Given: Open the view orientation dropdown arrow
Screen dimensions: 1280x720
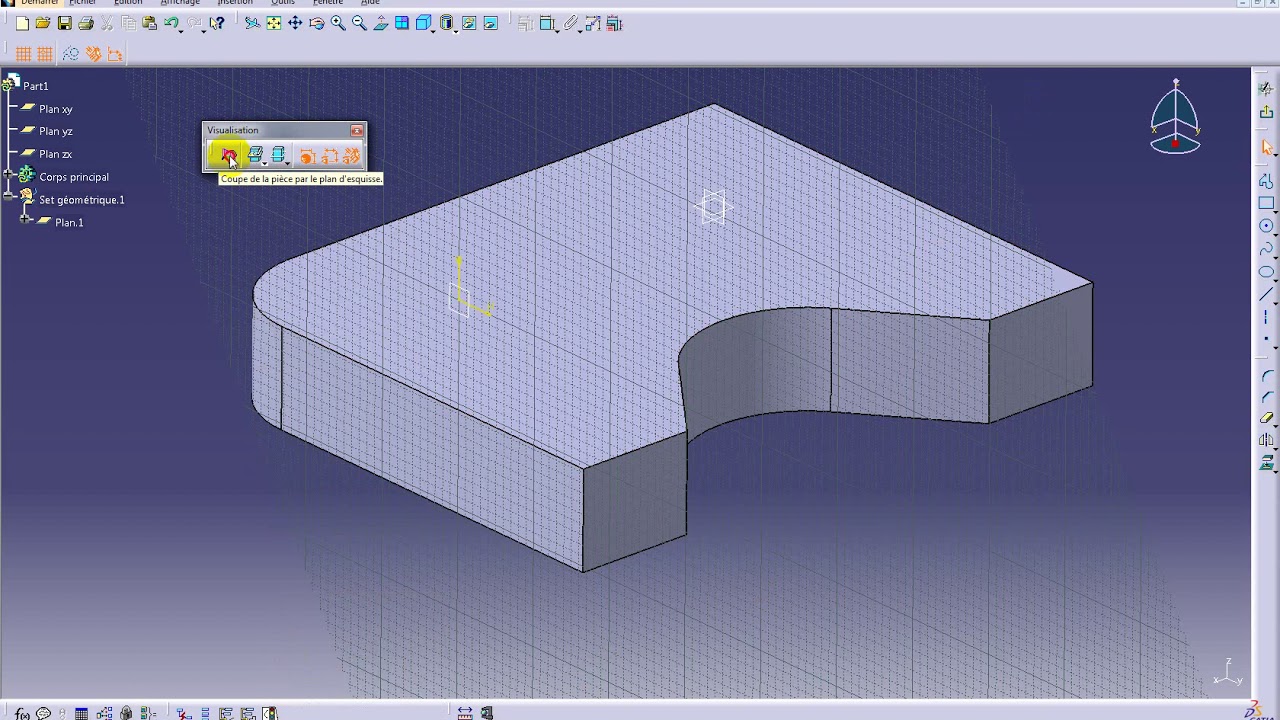Looking at the screenshot, I should pyautogui.click(x=434, y=31).
